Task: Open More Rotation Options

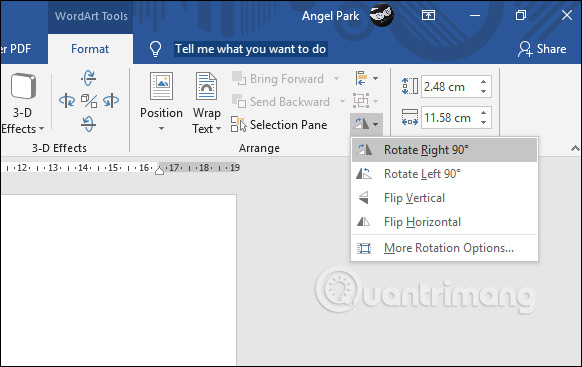Action: (444, 248)
